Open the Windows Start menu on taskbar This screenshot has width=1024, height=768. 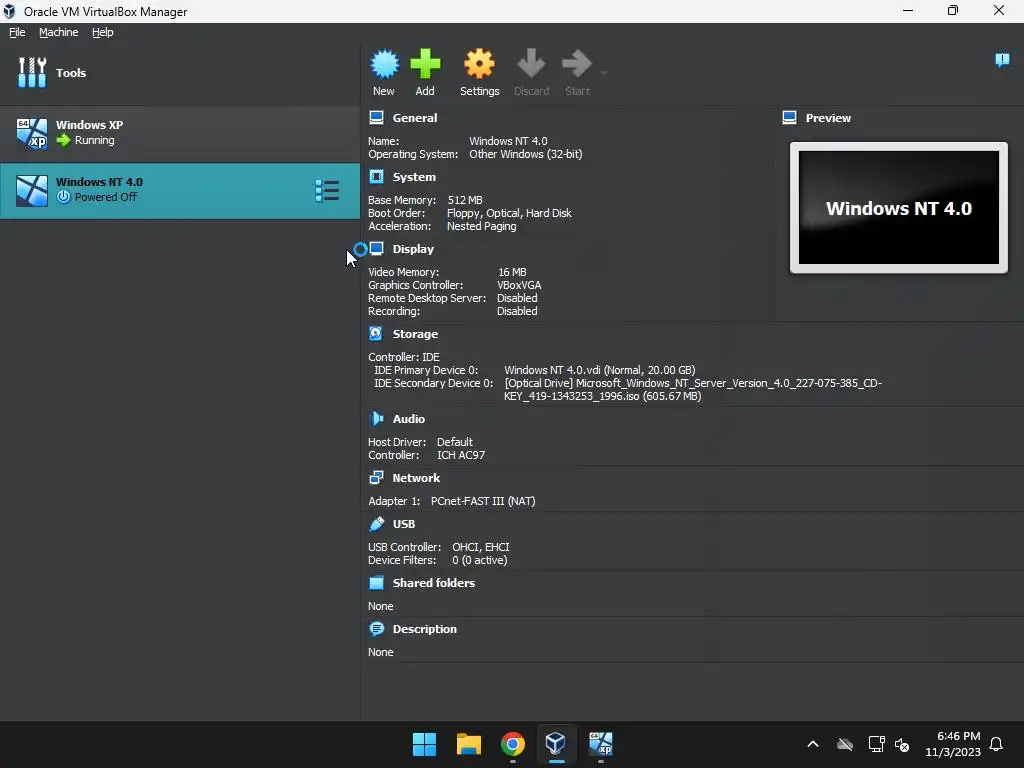(424, 744)
